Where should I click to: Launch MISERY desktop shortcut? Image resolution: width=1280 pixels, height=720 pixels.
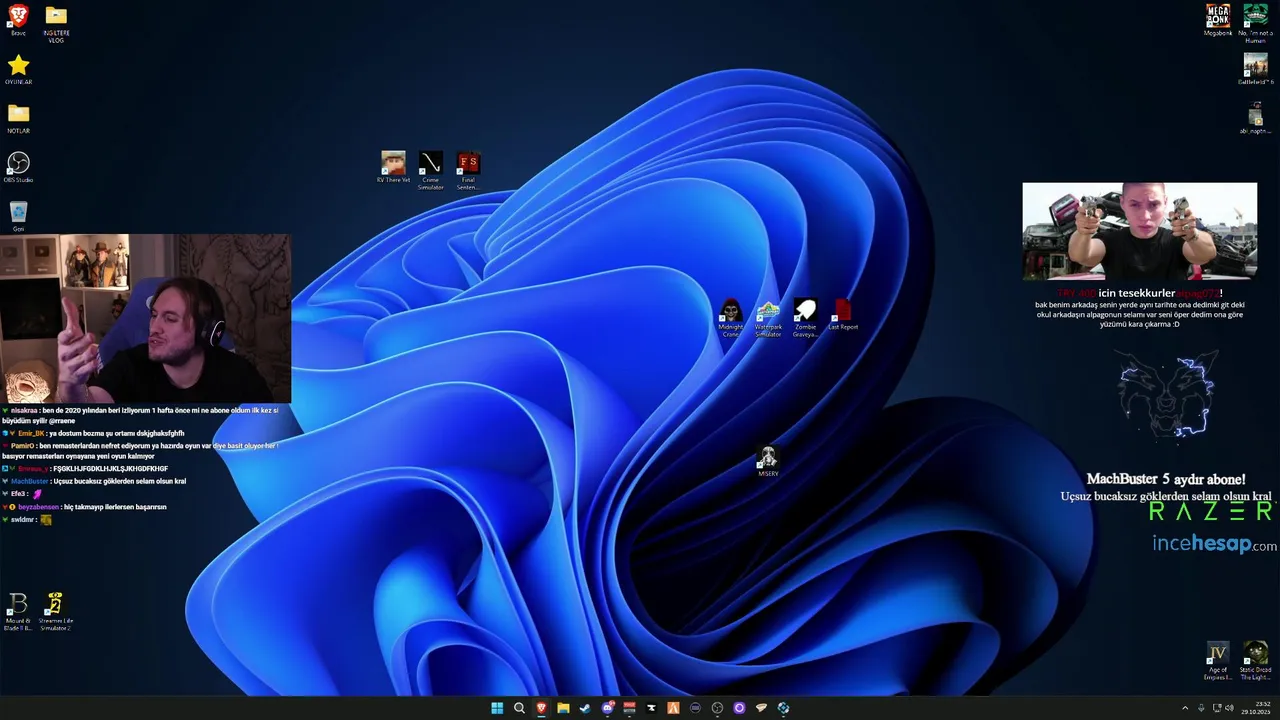(768, 462)
